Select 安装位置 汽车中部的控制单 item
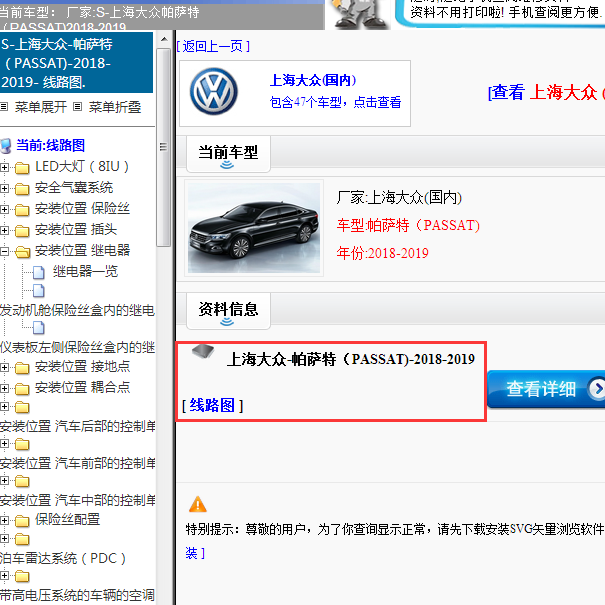 78,500
